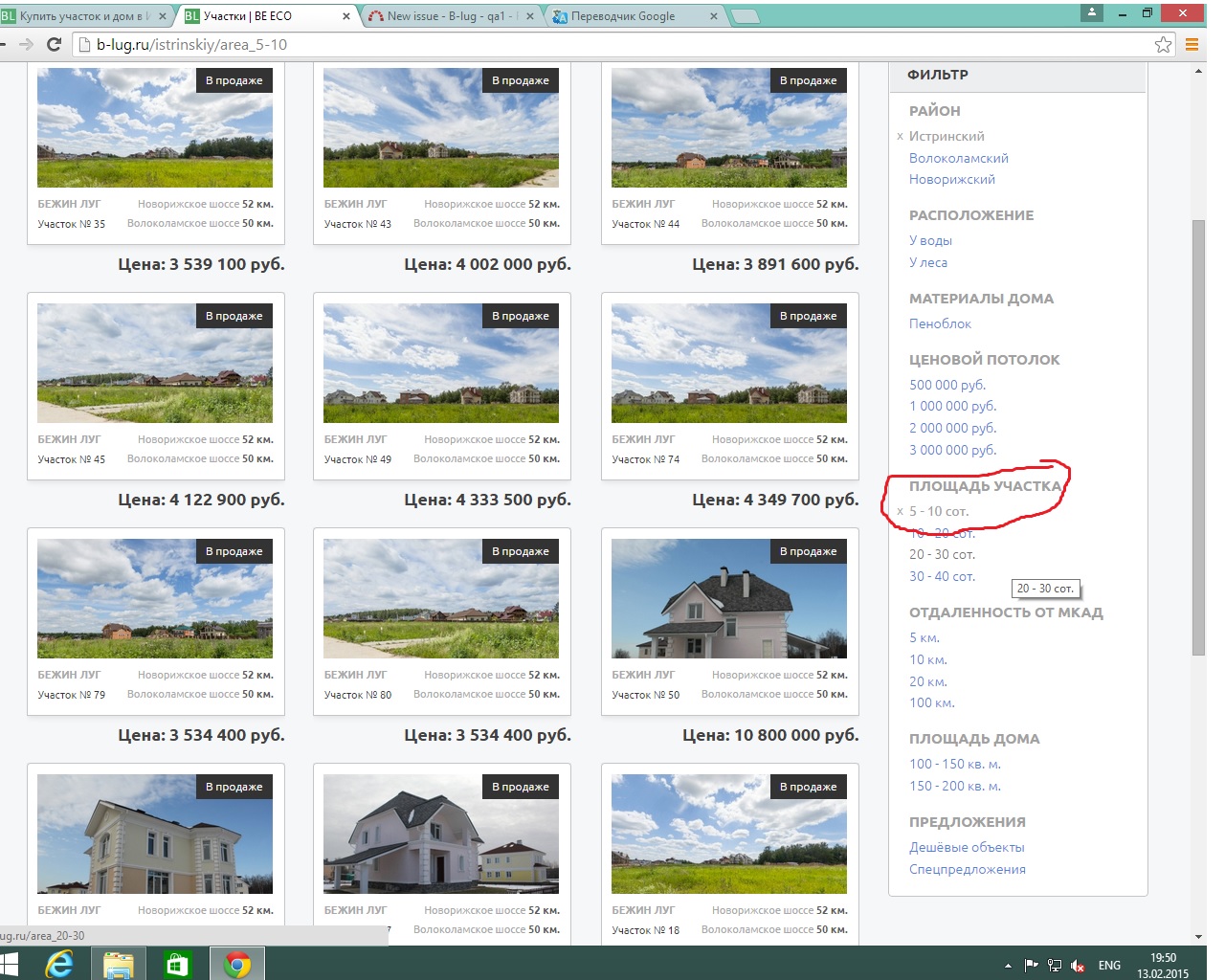1225x980 pixels.
Task: Switch to the Переводчик Google tab
Action: tap(632, 16)
